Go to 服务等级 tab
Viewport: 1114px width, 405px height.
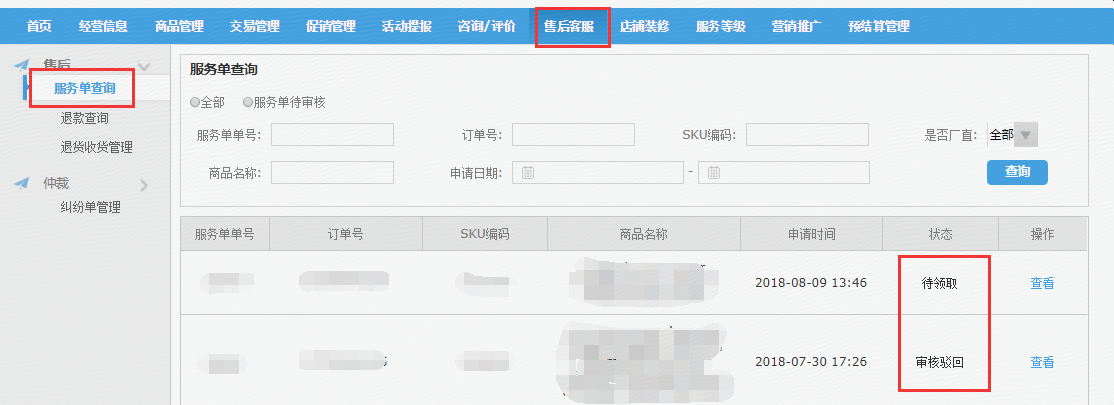[x=720, y=27]
